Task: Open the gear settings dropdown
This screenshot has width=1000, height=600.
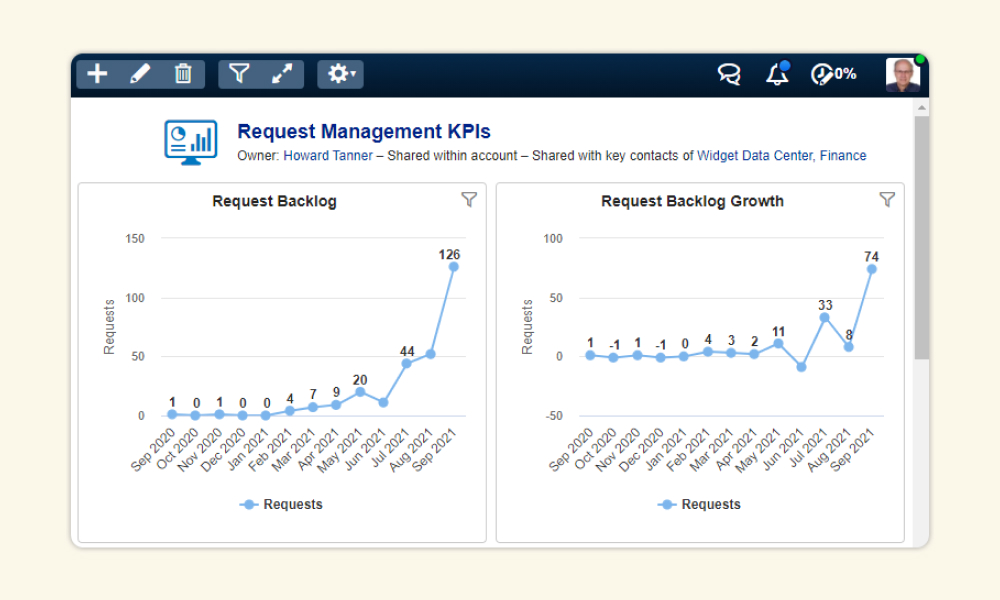Action: click(x=341, y=74)
